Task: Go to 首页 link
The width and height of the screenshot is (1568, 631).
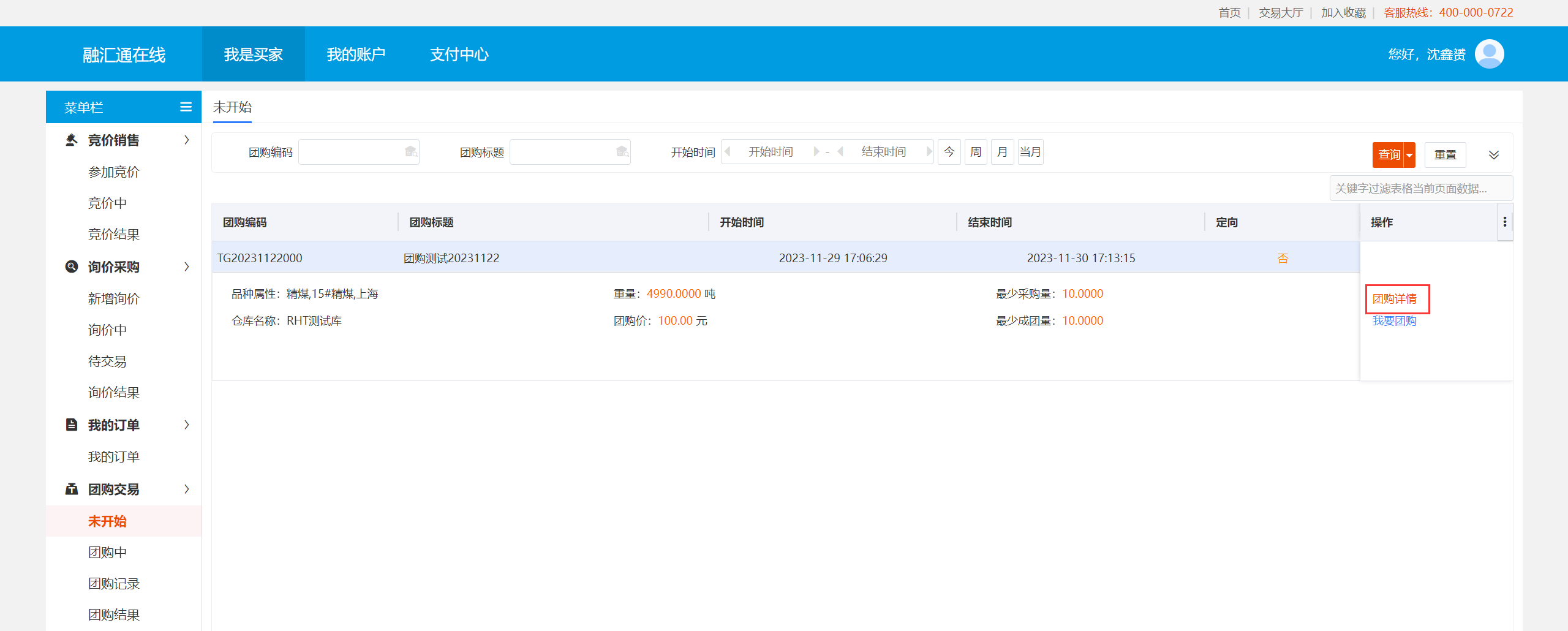Action: [x=1229, y=12]
